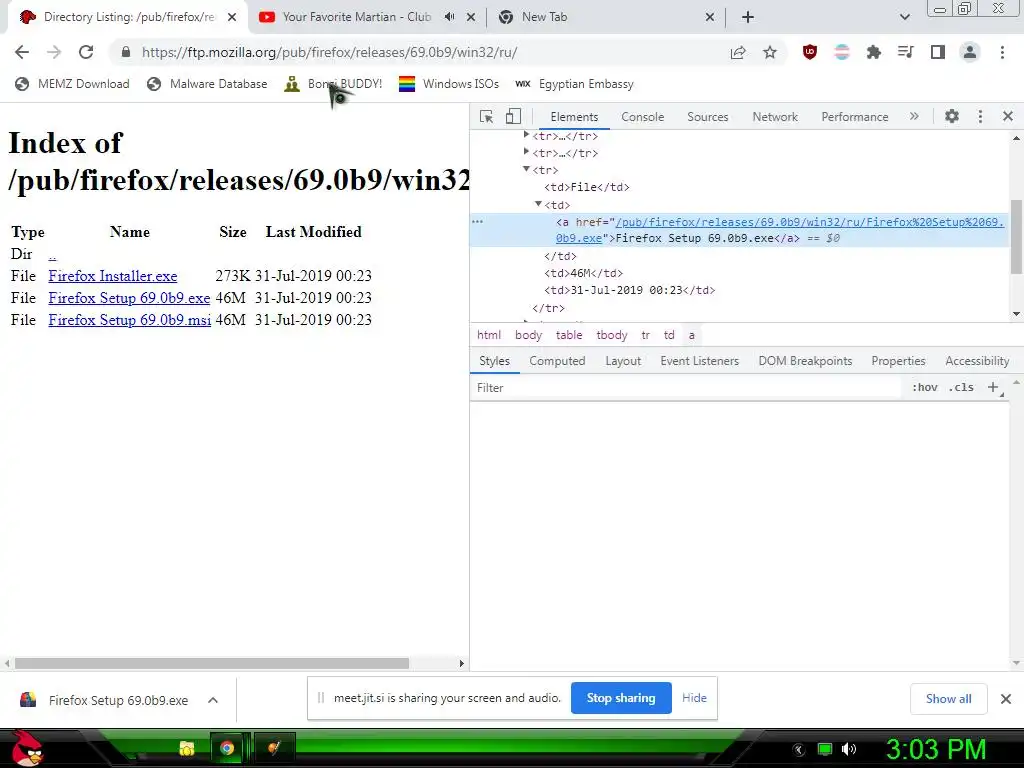
Task: Open the Console tab in DevTools
Action: [x=643, y=117]
